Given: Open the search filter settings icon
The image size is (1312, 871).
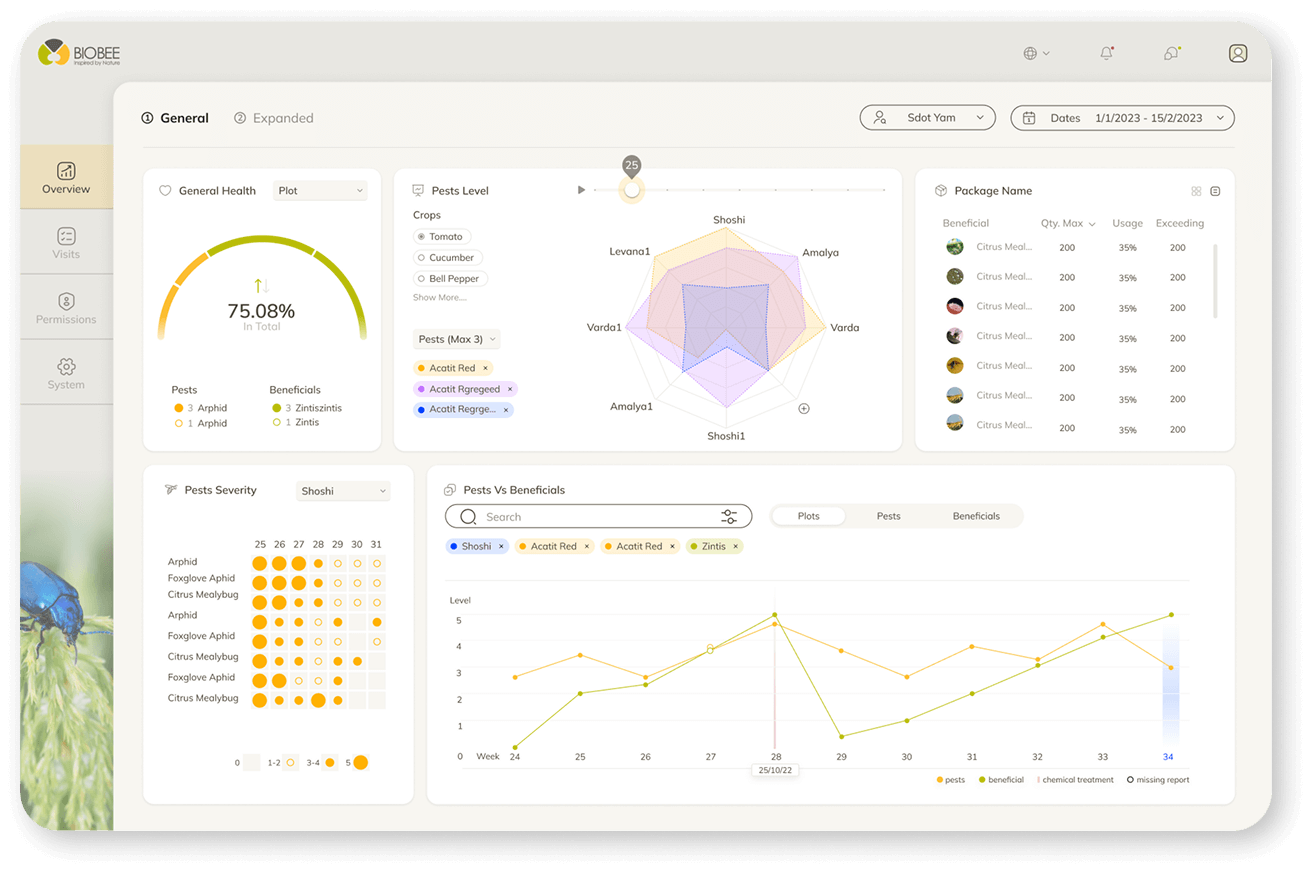Looking at the screenshot, I should pos(729,517).
